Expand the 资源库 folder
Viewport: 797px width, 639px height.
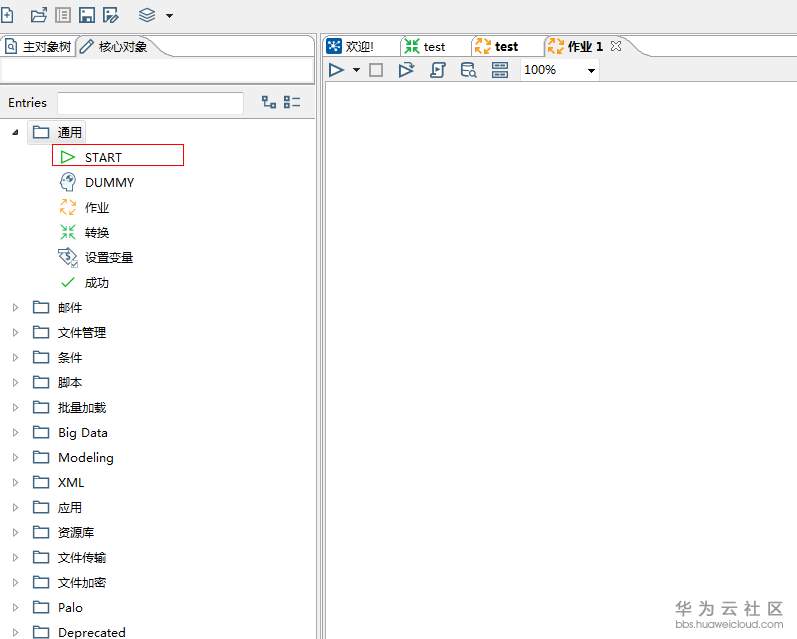click(15, 532)
